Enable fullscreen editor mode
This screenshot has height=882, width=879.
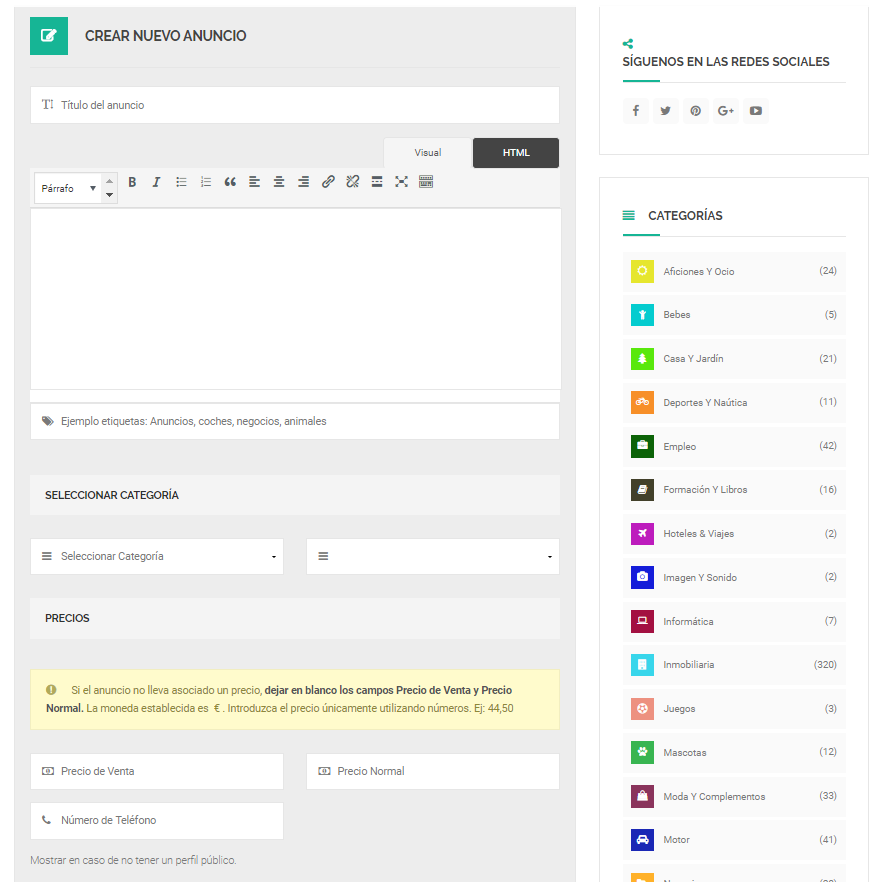tap(401, 182)
